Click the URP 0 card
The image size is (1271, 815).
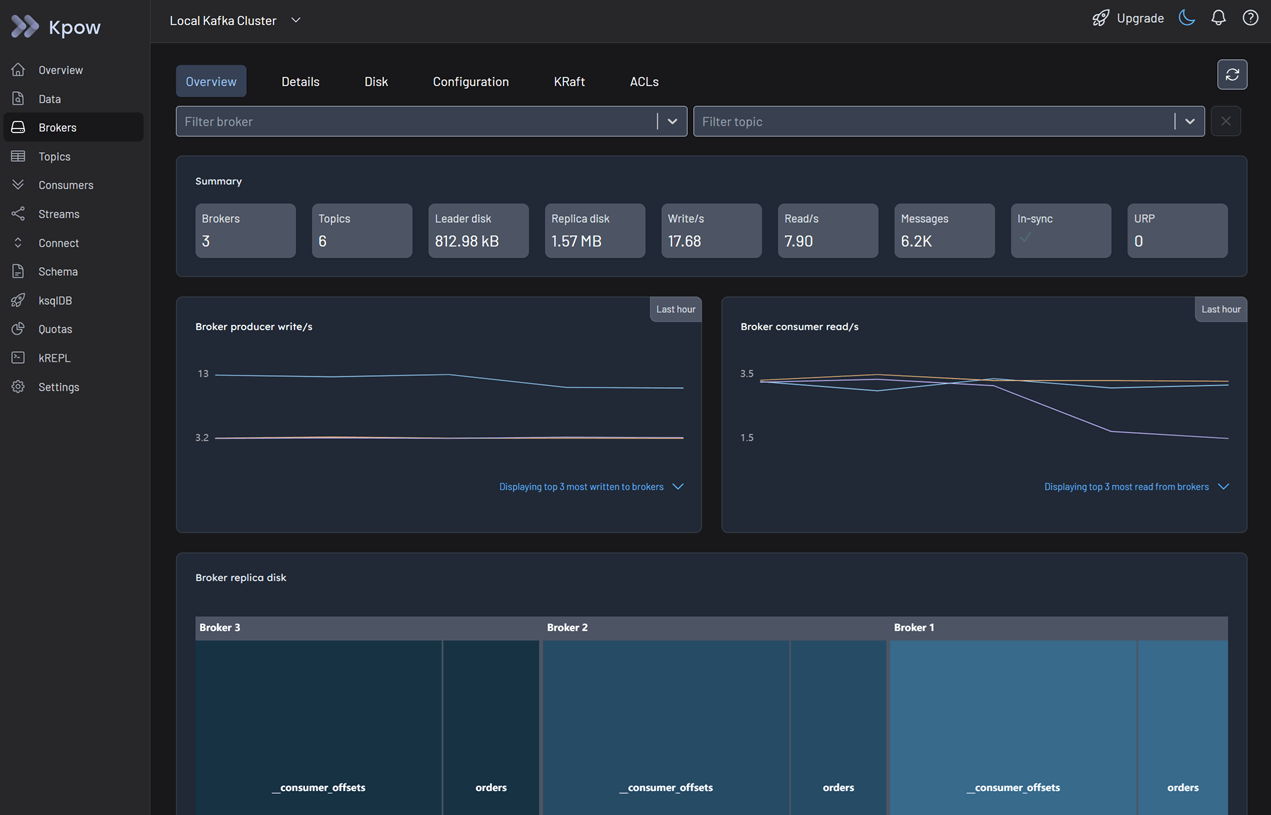tap(1177, 230)
